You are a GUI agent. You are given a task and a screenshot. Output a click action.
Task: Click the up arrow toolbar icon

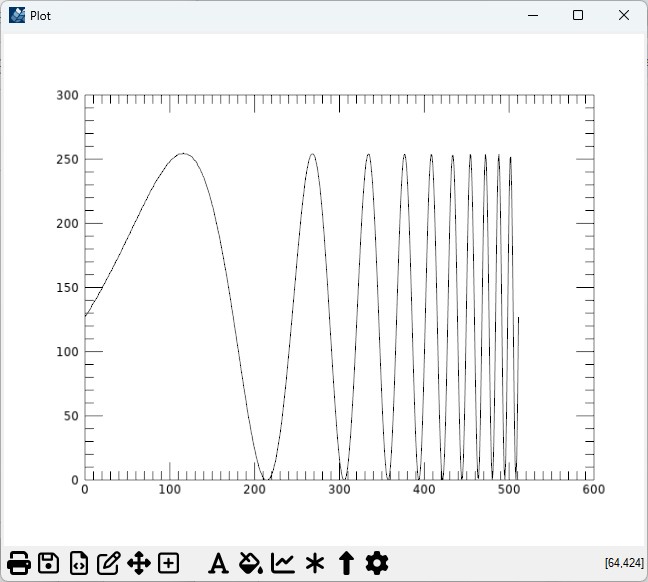[346, 563]
